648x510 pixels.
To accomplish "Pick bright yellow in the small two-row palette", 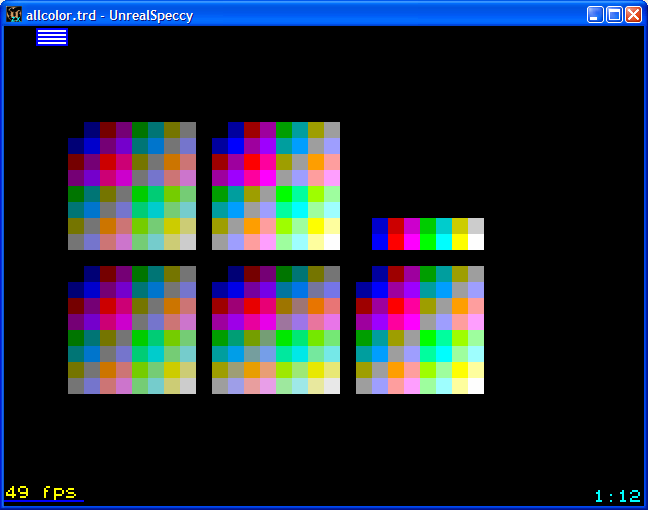I will pyautogui.click(x=460, y=242).
